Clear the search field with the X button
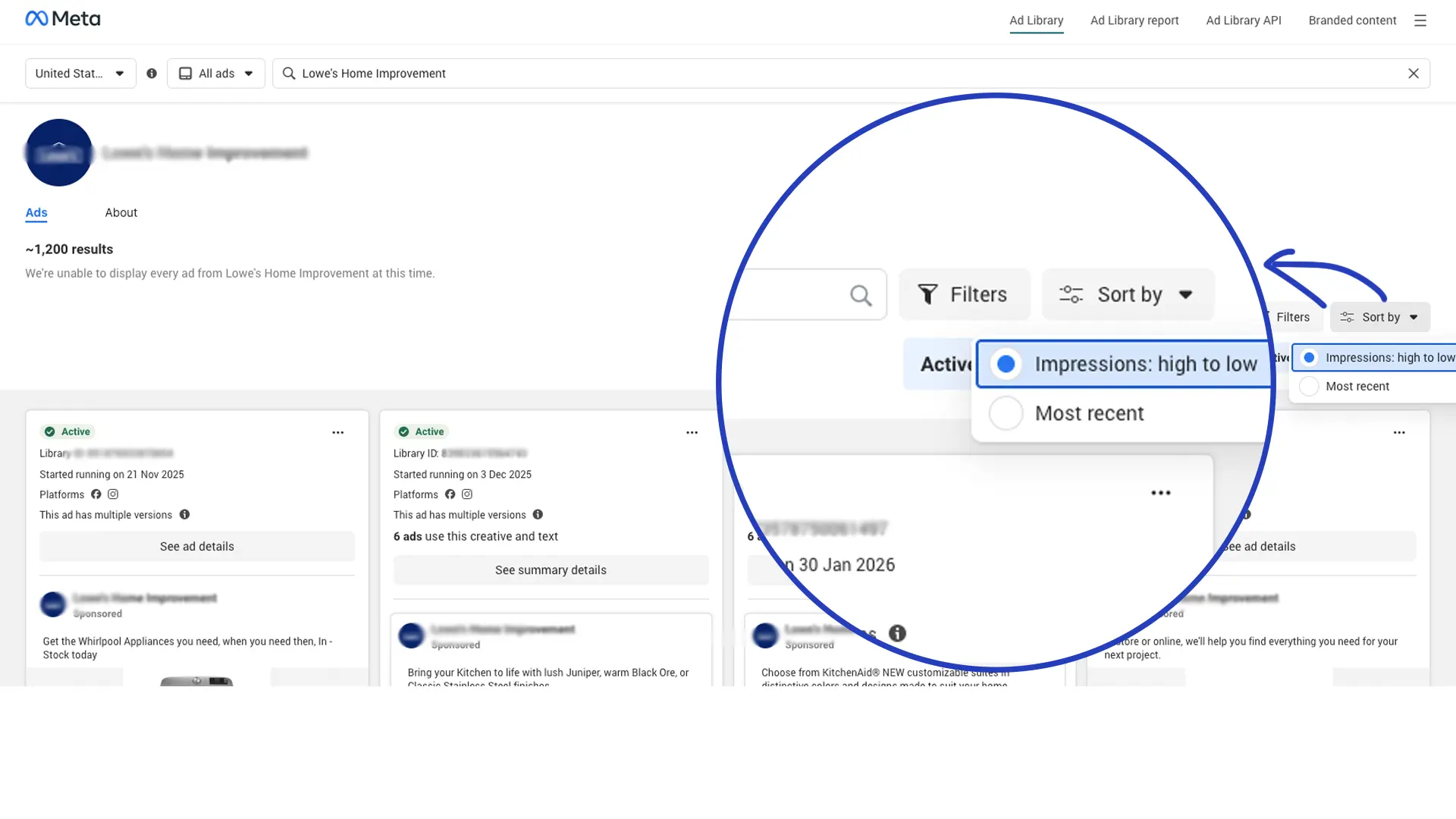Screen dimensions: 1456x819 pos(1413,73)
